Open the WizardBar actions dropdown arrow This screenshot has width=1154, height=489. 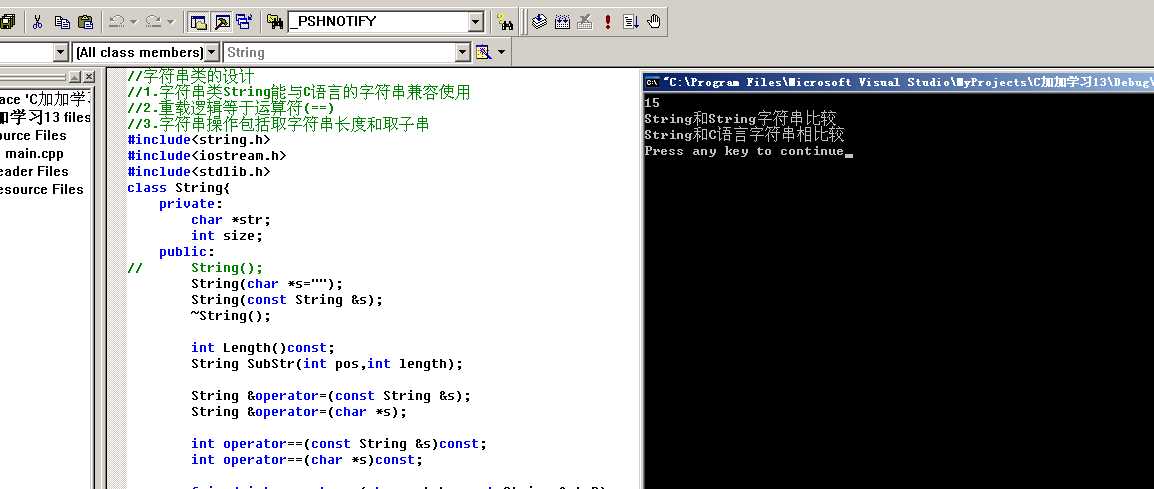click(502, 52)
